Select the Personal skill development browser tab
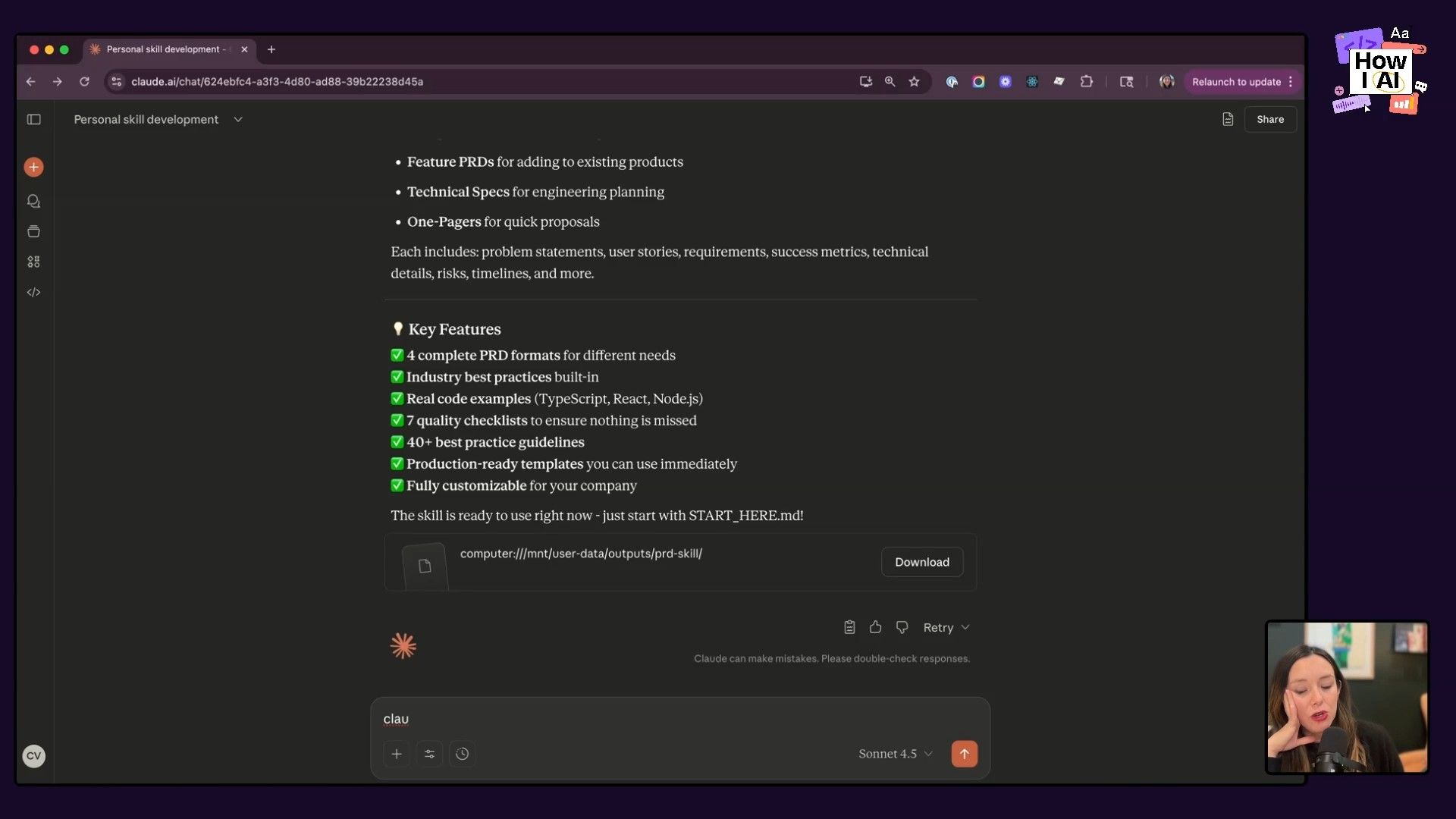Image resolution: width=1456 pixels, height=819 pixels. coord(163,49)
